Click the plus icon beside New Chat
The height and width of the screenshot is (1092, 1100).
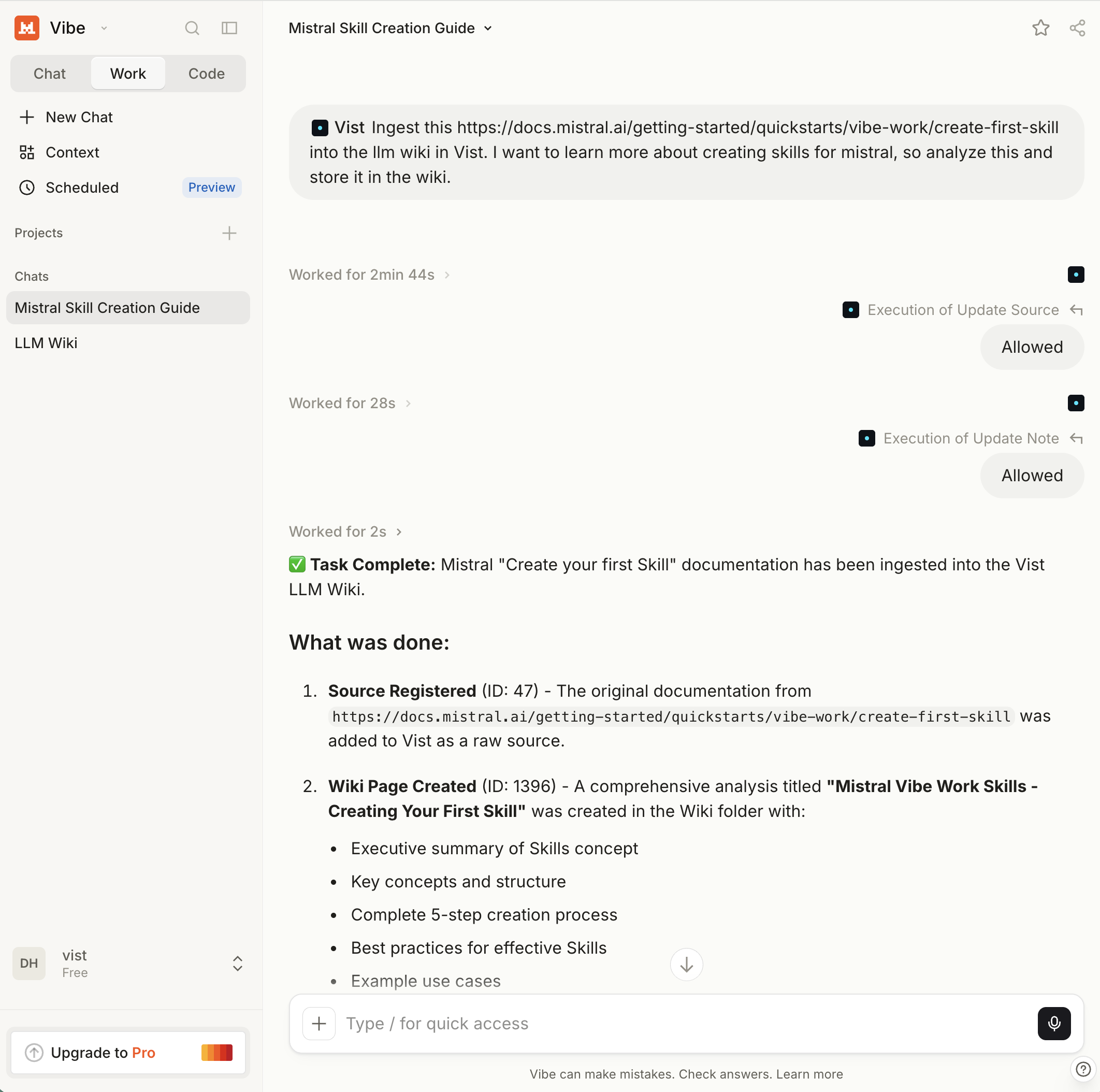[x=27, y=118]
